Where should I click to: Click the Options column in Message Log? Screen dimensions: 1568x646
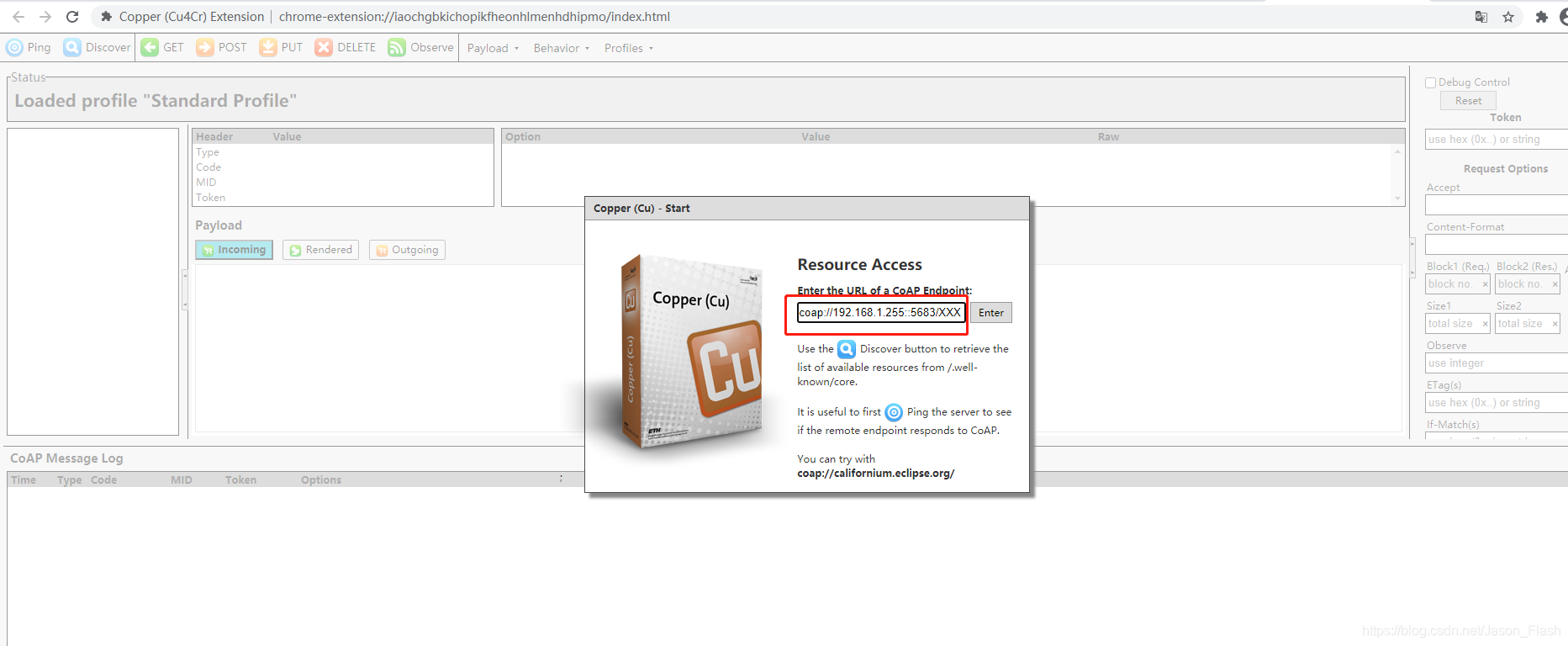pyautogui.click(x=321, y=480)
